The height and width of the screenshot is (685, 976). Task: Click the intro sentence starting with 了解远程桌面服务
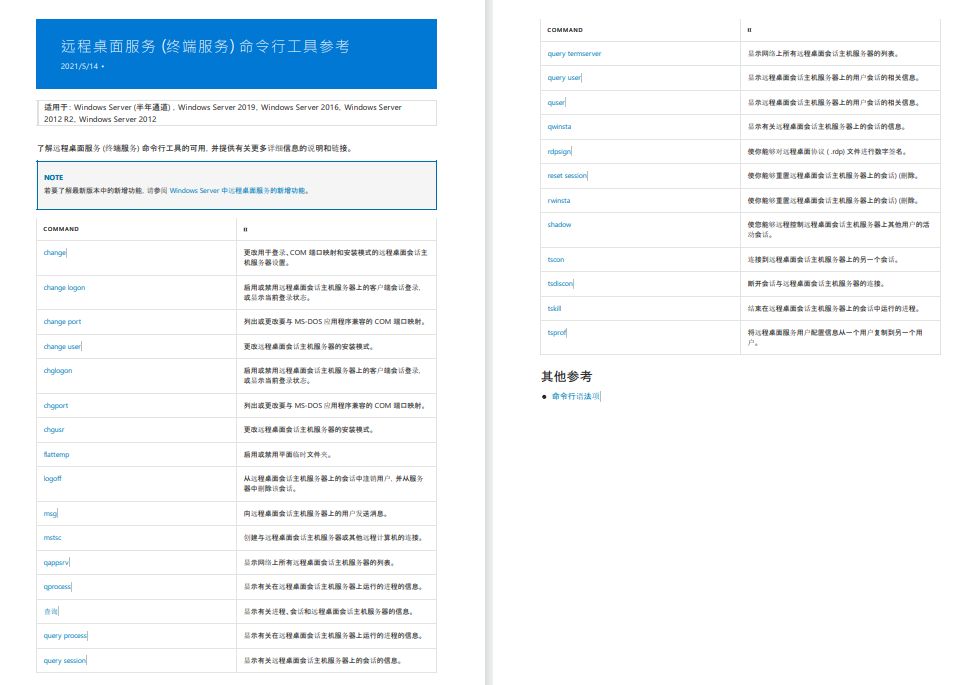click(195, 148)
